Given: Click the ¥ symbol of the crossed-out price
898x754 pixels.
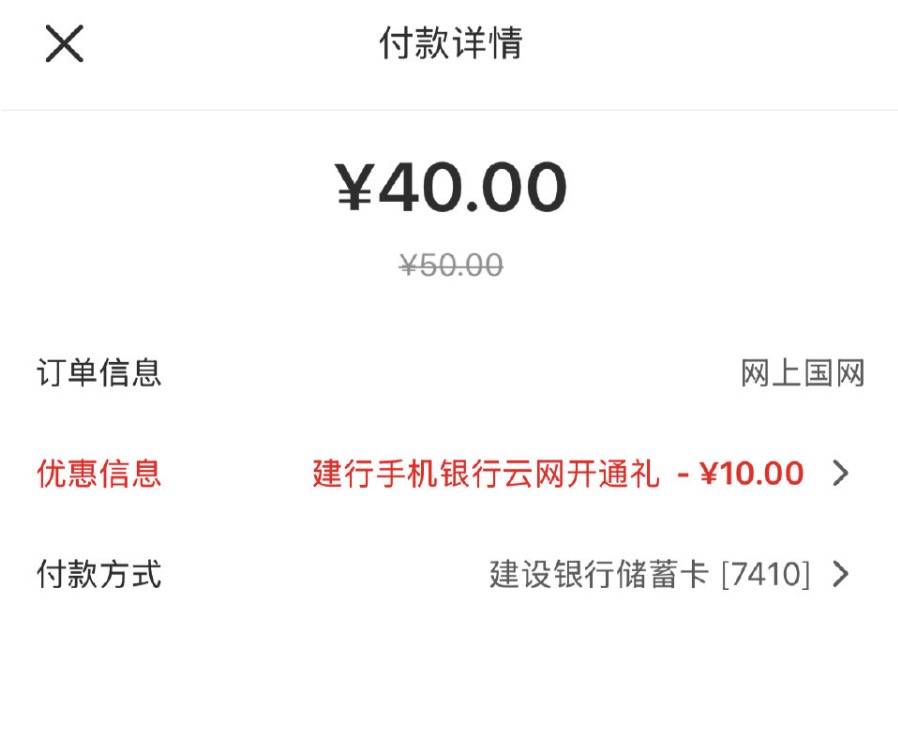Looking at the screenshot, I should pyautogui.click(x=408, y=265).
